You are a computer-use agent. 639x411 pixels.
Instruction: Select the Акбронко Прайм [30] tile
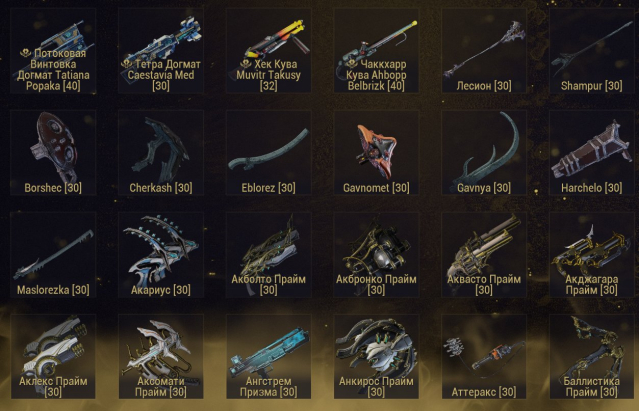[x=376, y=255]
